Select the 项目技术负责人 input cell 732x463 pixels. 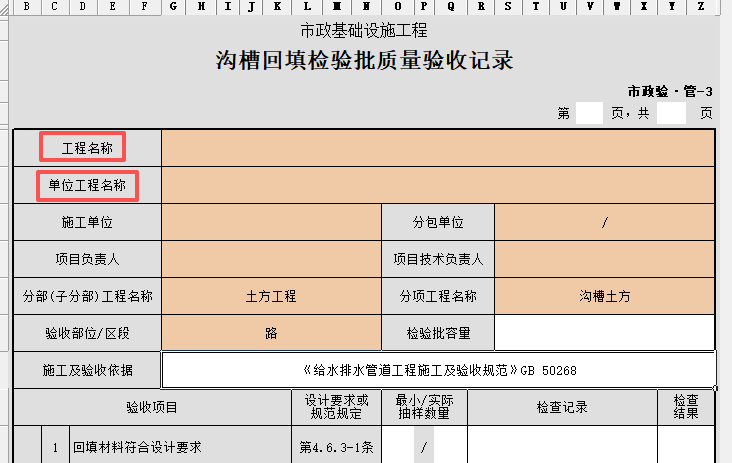[605, 259]
